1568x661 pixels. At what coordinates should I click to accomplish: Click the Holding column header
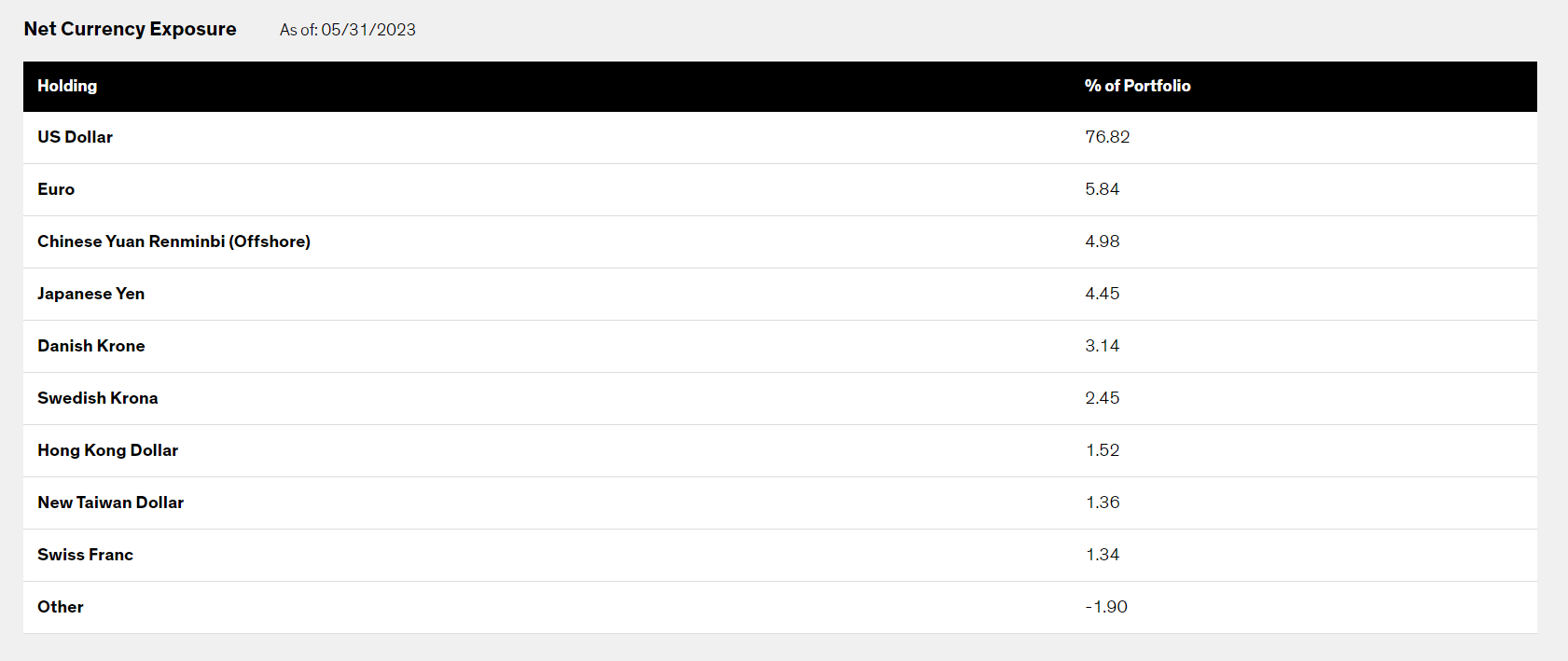(x=67, y=86)
